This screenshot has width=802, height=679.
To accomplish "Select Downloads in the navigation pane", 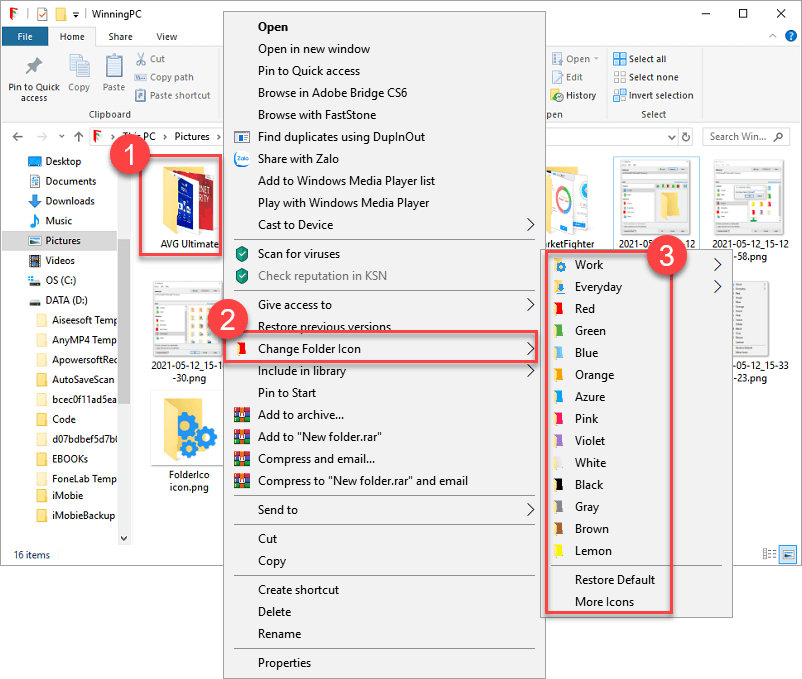I will [69, 201].
